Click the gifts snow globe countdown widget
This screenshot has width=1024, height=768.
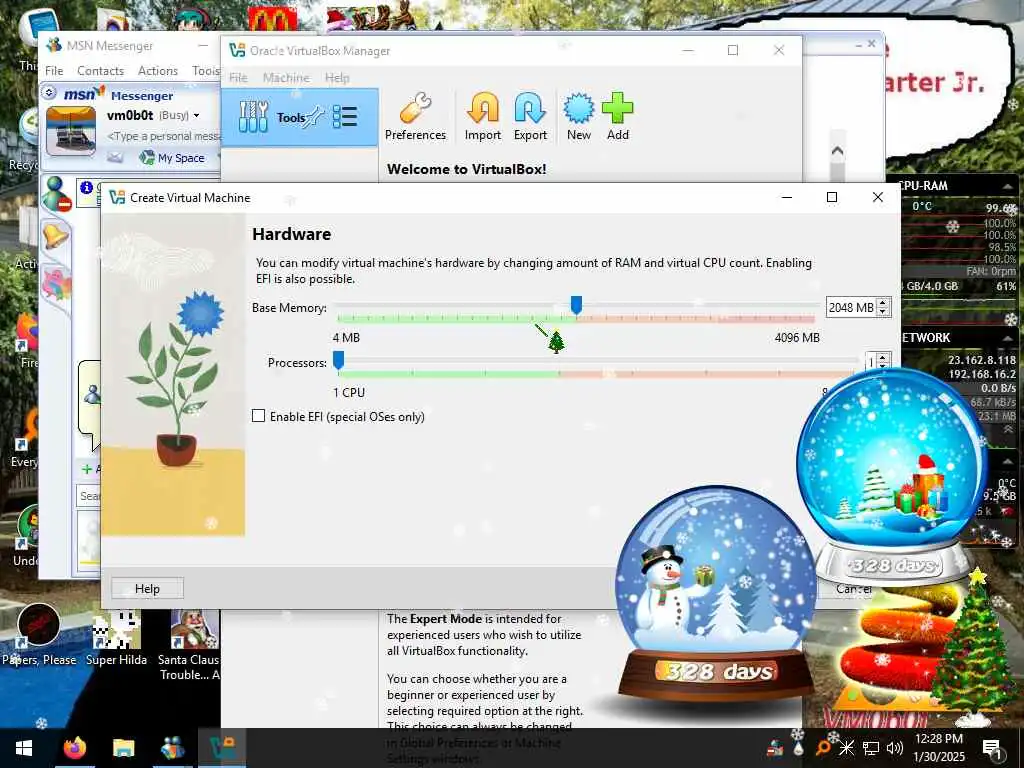tap(892, 477)
